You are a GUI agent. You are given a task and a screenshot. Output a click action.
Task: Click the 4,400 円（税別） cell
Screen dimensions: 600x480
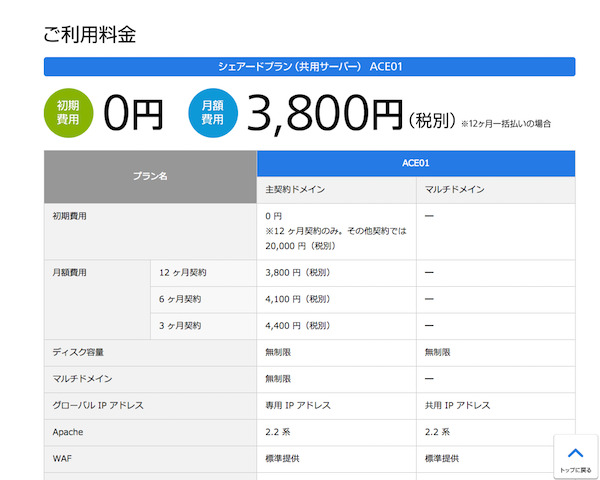tap(336, 326)
